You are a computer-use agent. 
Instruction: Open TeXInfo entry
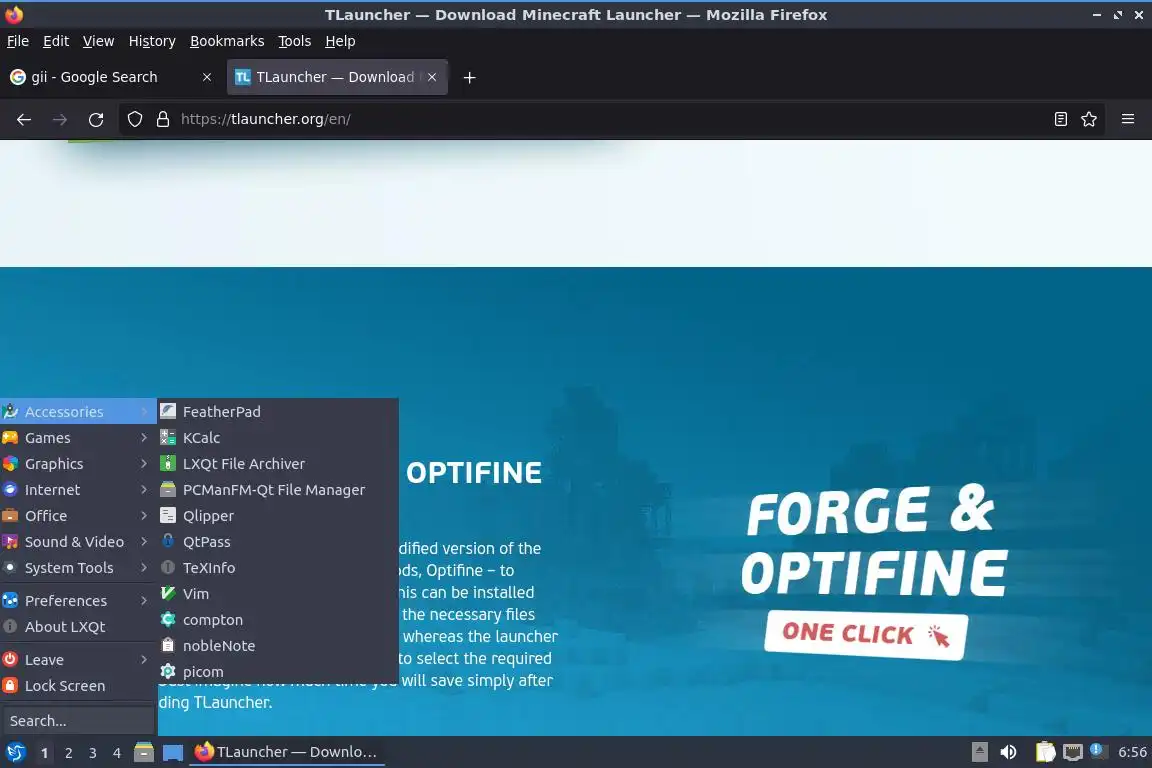278,567
